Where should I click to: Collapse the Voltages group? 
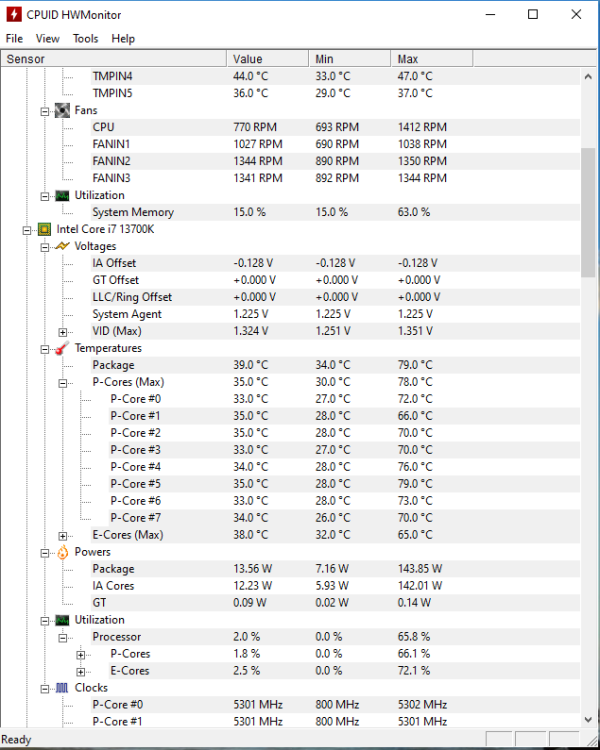coord(45,247)
